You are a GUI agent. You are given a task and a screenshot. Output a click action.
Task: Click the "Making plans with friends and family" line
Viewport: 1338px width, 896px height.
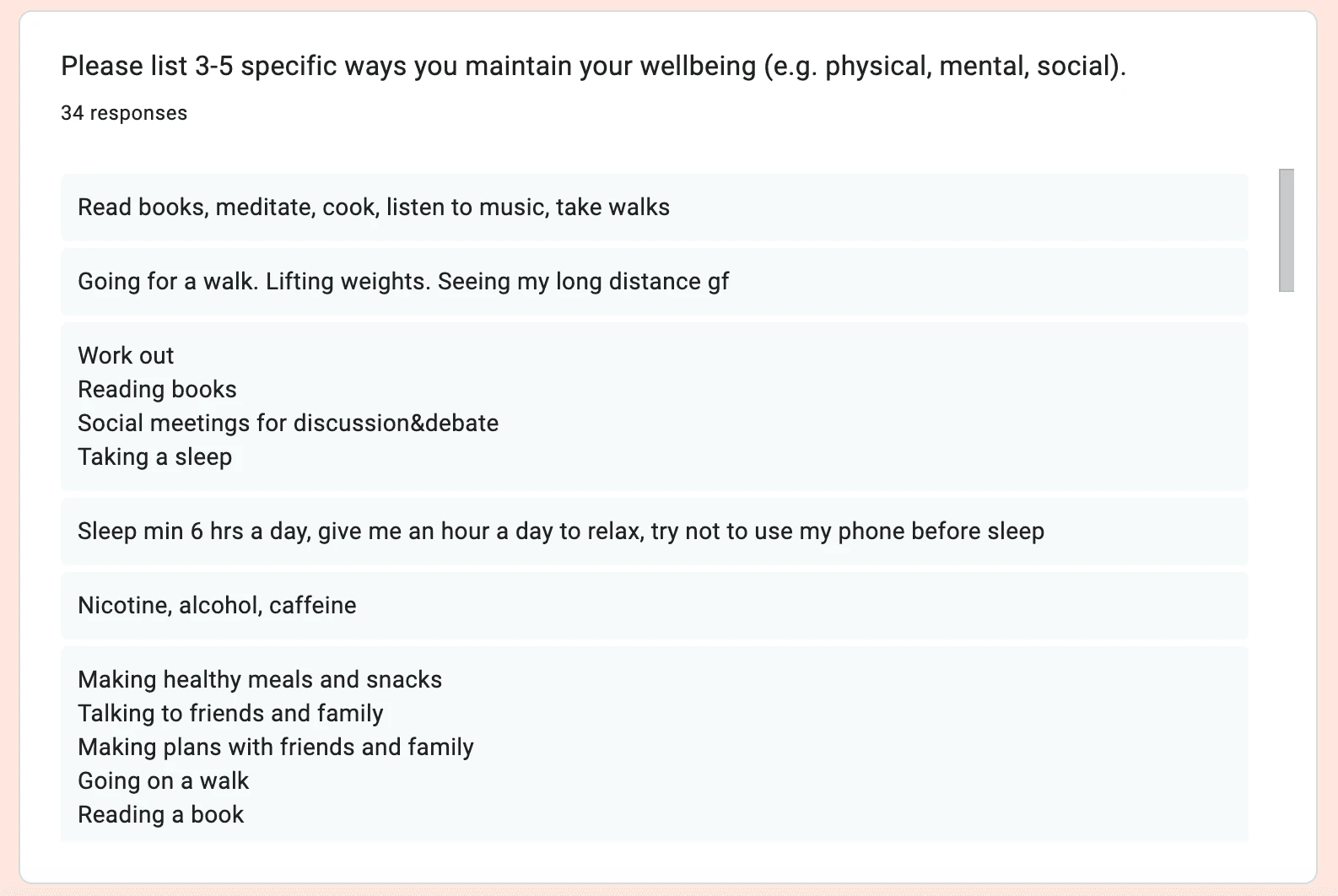point(276,748)
